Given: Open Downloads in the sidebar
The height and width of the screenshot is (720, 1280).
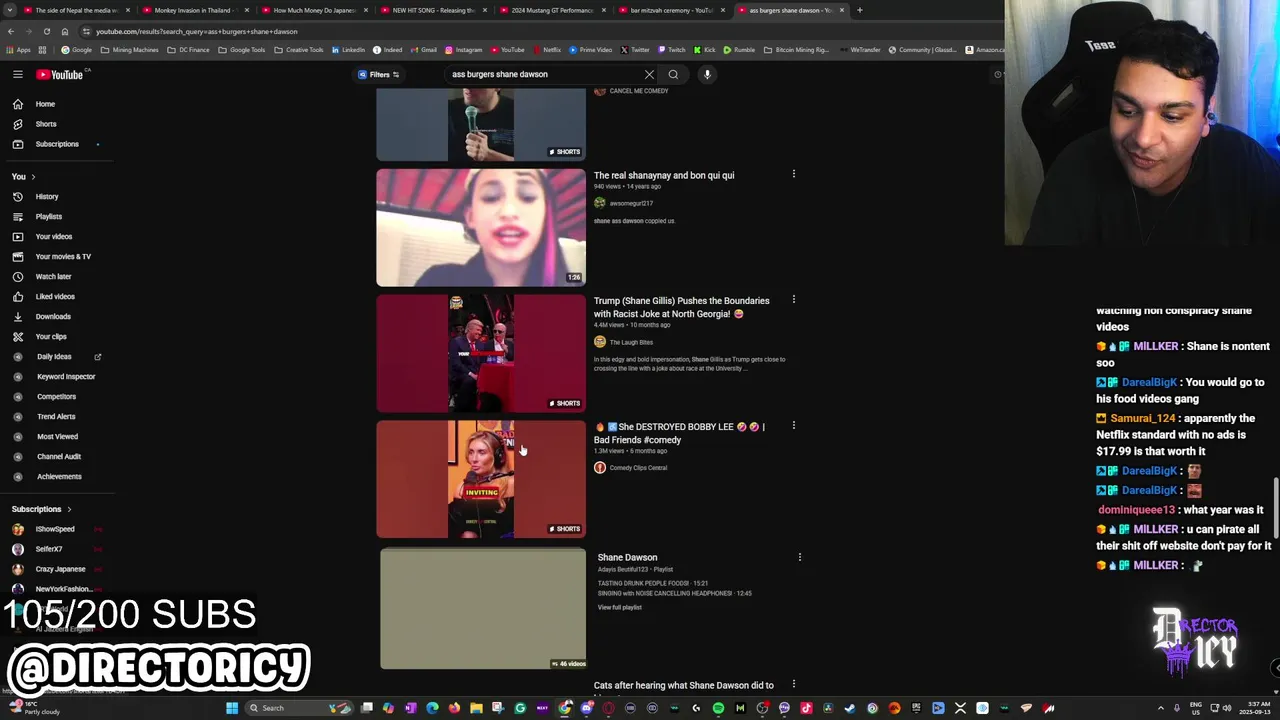Looking at the screenshot, I should tap(53, 317).
